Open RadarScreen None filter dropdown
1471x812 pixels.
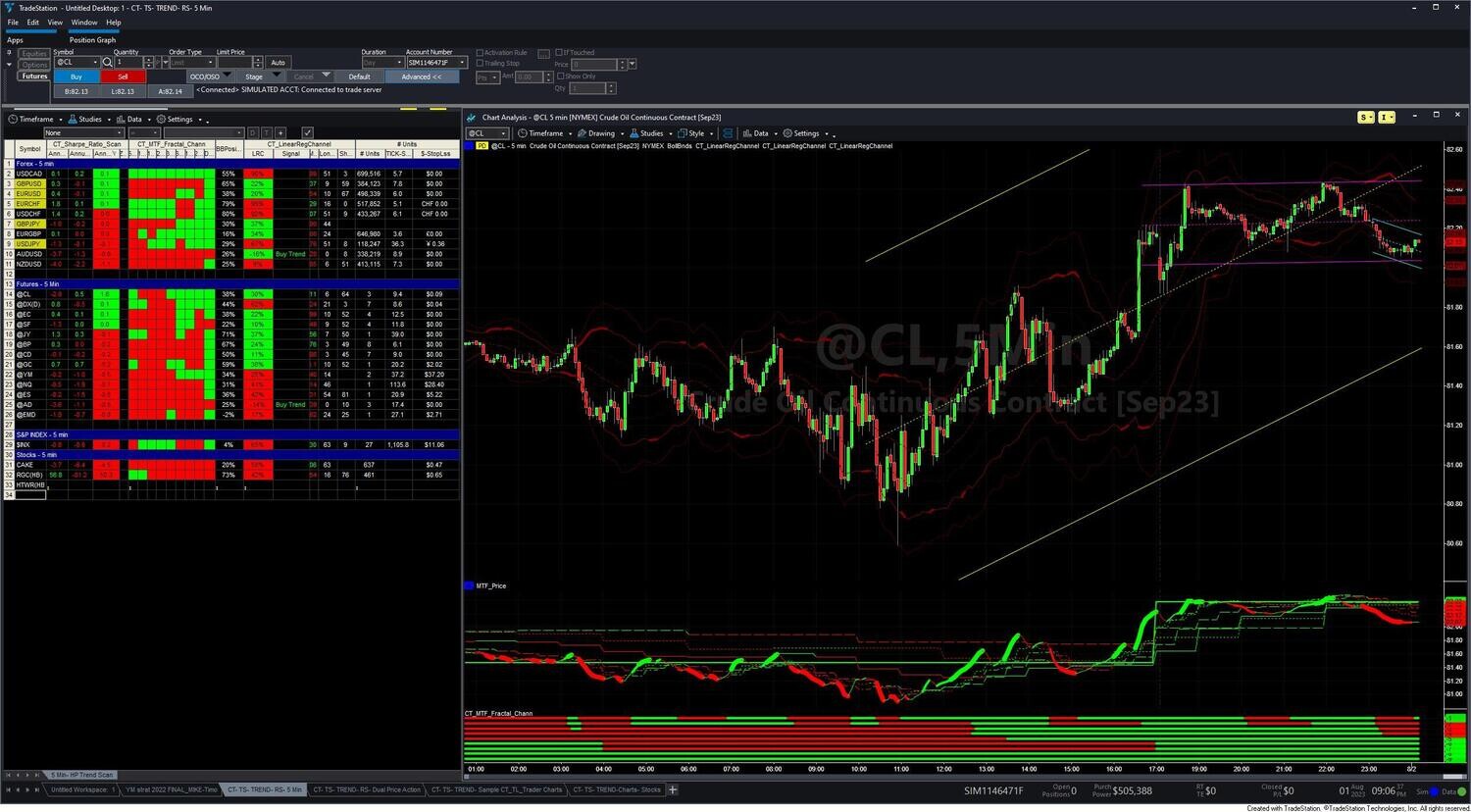120,132
